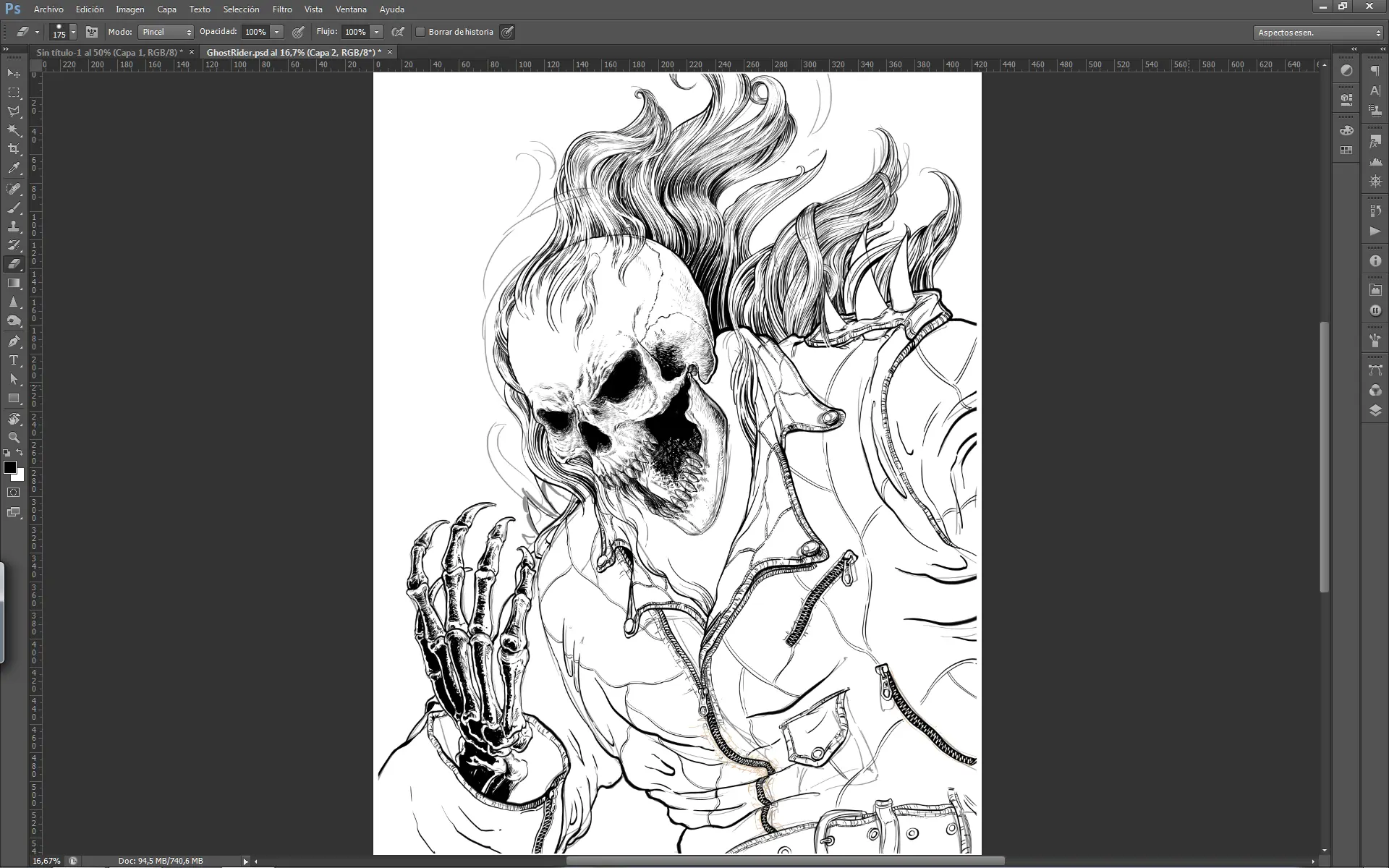Screen dimensions: 1389x868
Task: Select the Path Selection tool
Action: point(14,379)
